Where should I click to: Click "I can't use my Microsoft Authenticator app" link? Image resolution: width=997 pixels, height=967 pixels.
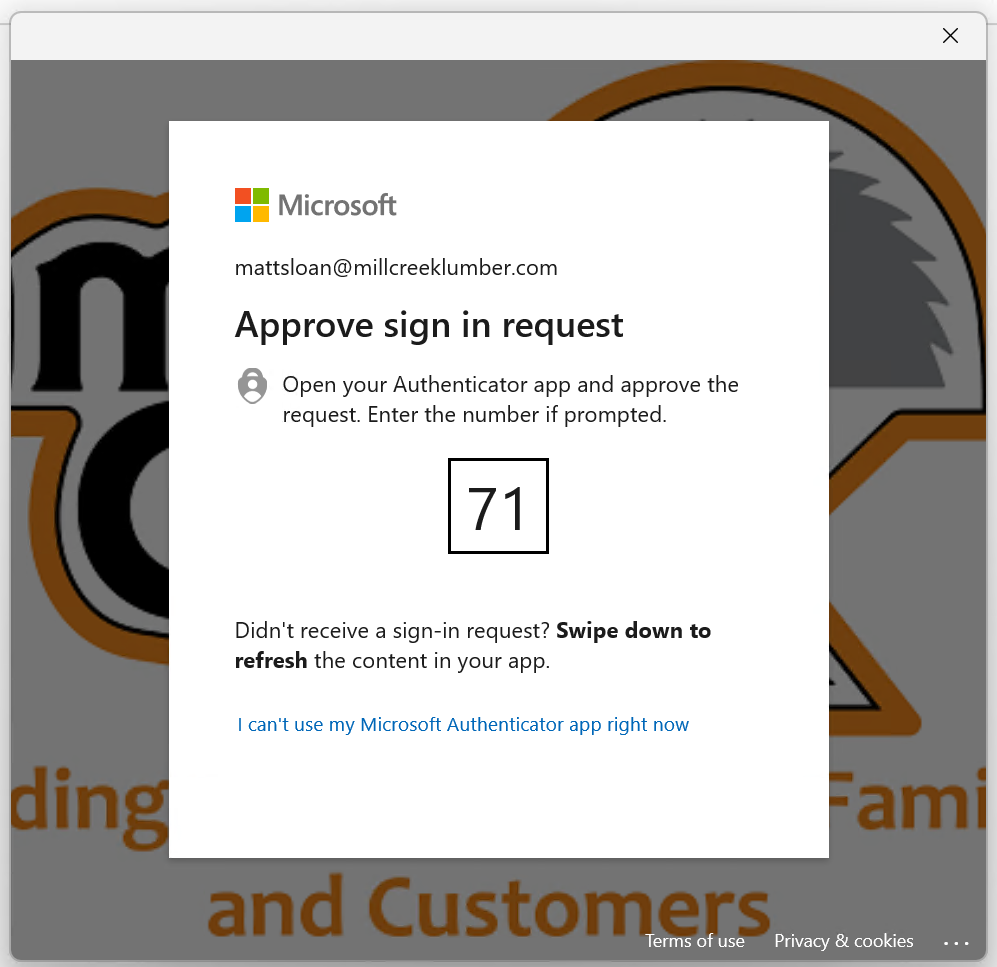tap(463, 724)
